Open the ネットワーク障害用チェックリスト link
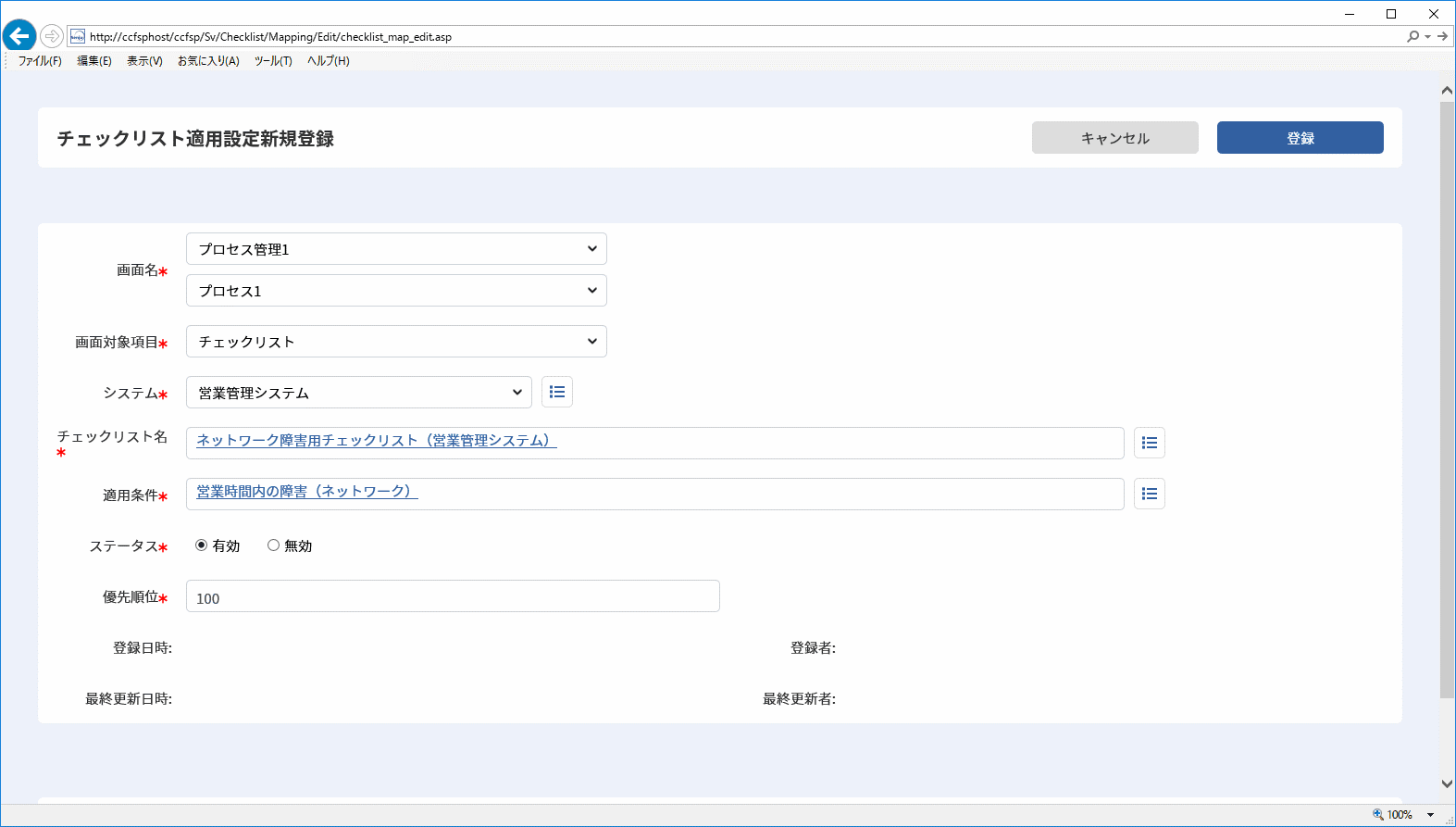1456x827 pixels. (377, 441)
